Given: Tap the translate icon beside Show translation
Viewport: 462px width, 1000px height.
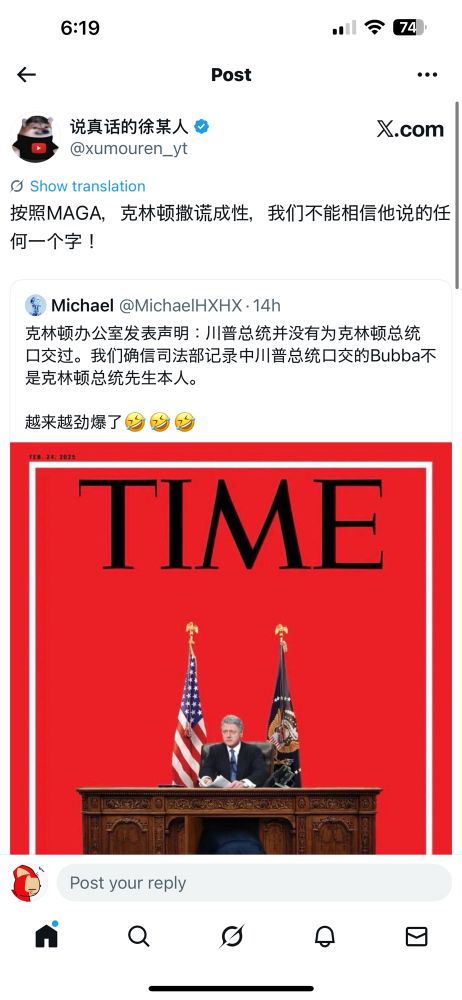Looking at the screenshot, I should (x=17, y=186).
